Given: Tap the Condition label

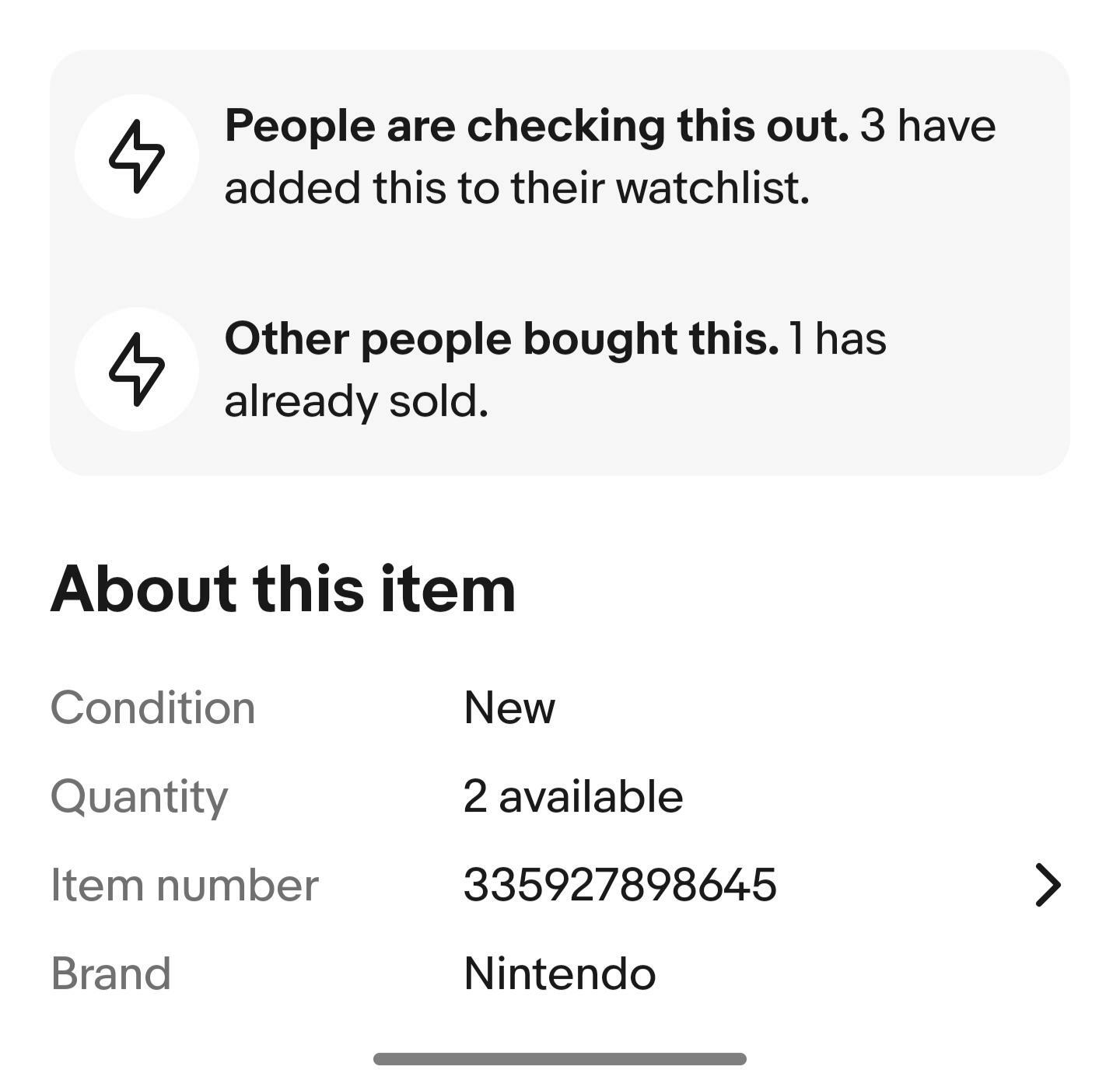Looking at the screenshot, I should [x=153, y=708].
